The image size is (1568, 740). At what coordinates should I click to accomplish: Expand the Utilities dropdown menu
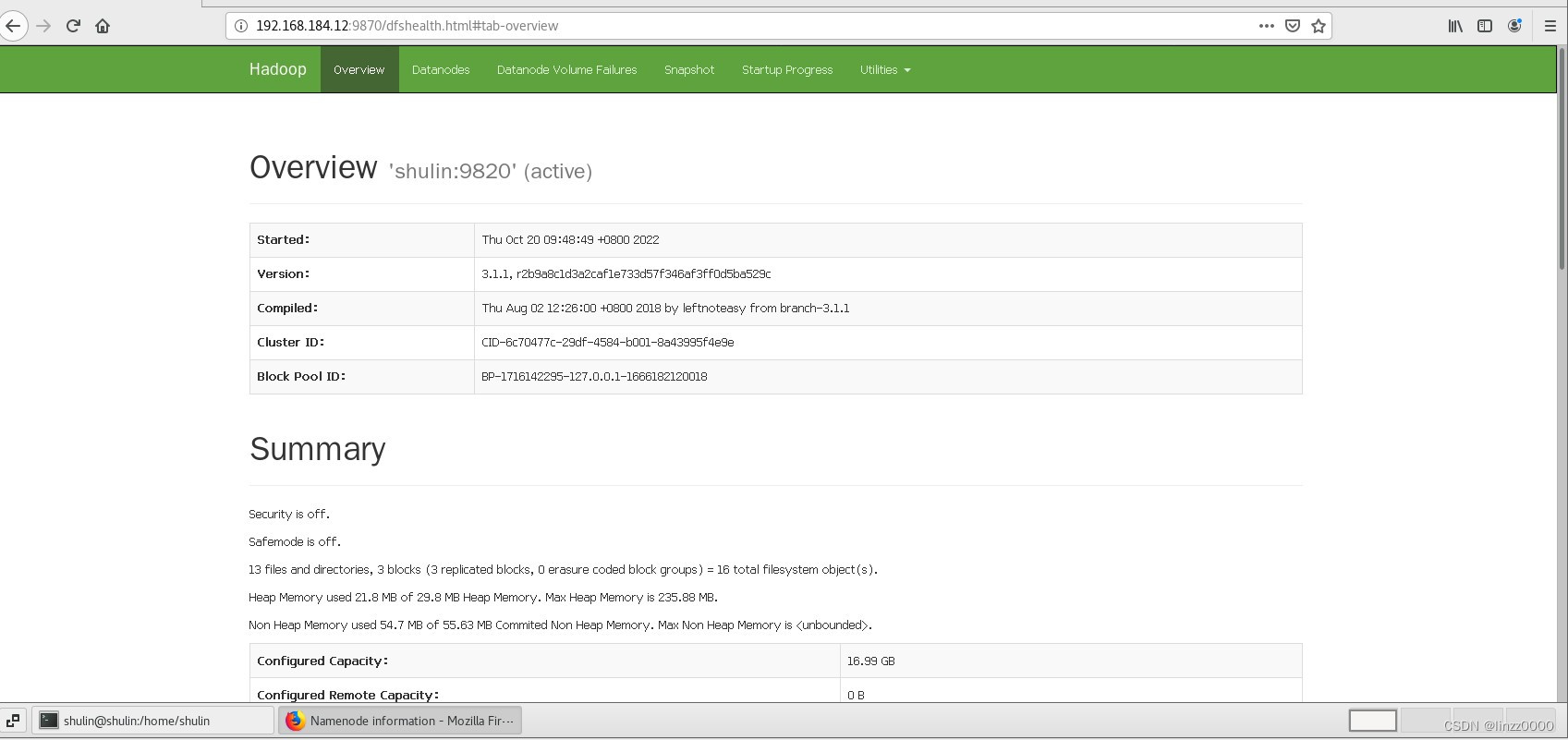point(885,69)
